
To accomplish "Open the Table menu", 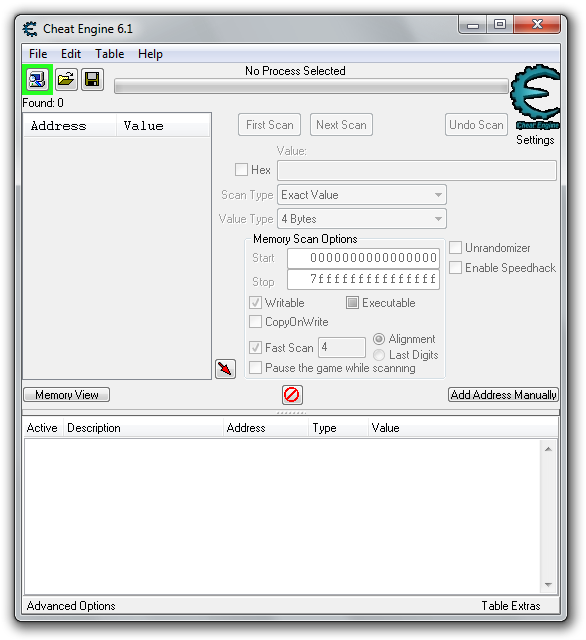I will click(109, 54).
